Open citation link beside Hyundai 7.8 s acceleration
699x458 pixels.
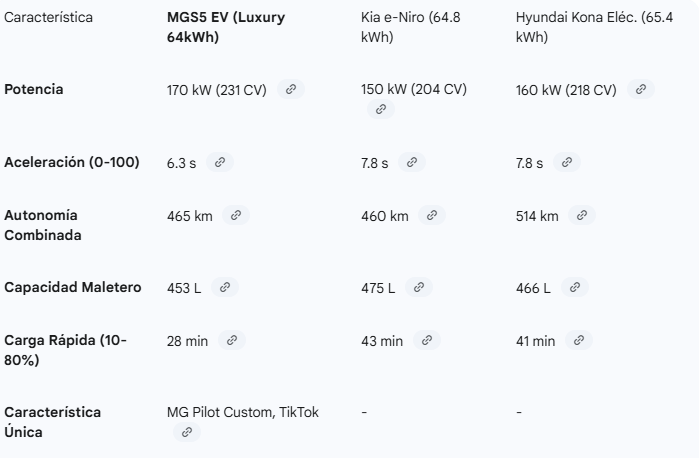tap(567, 162)
